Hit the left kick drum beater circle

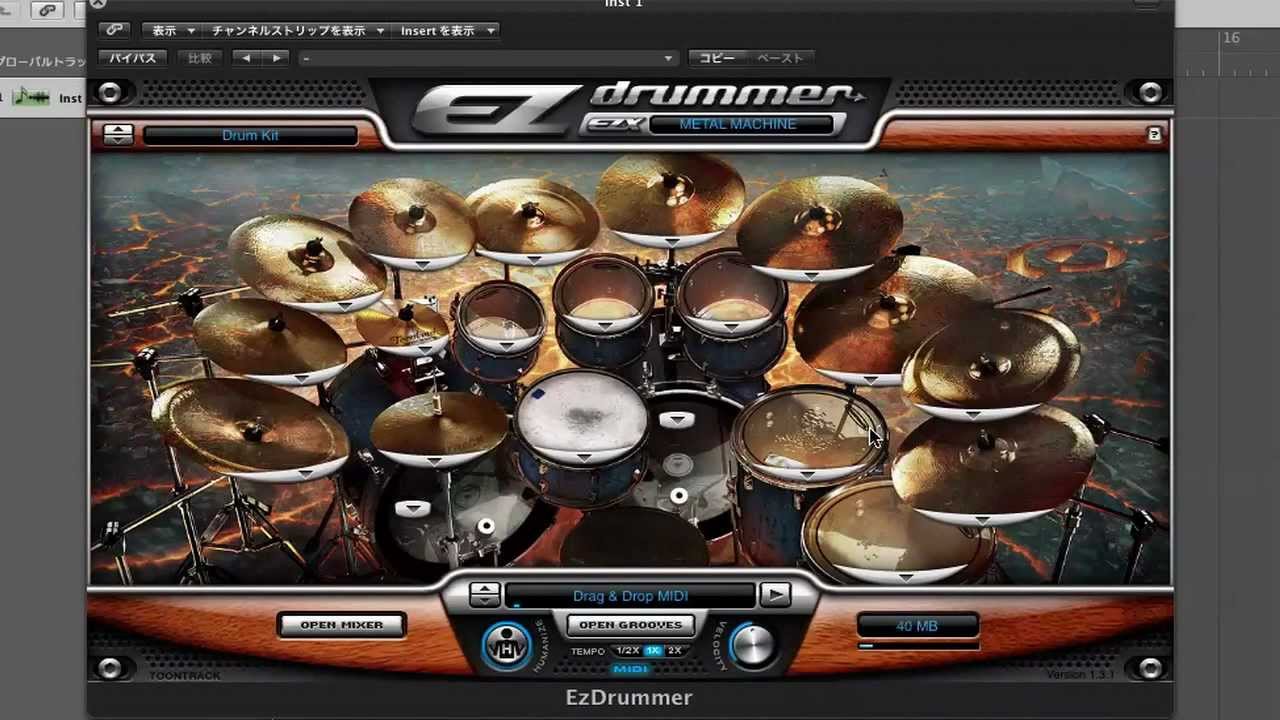tap(486, 526)
